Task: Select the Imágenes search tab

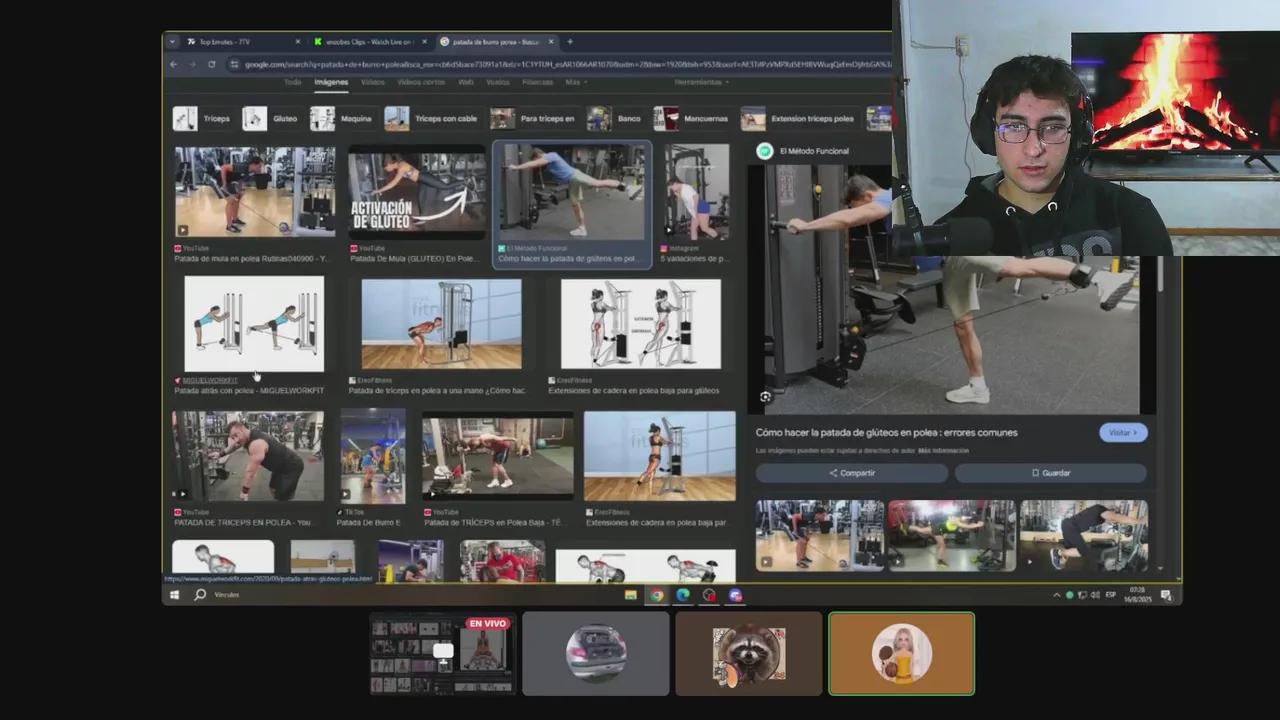Action: pyautogui.click(x=331, y=82)
